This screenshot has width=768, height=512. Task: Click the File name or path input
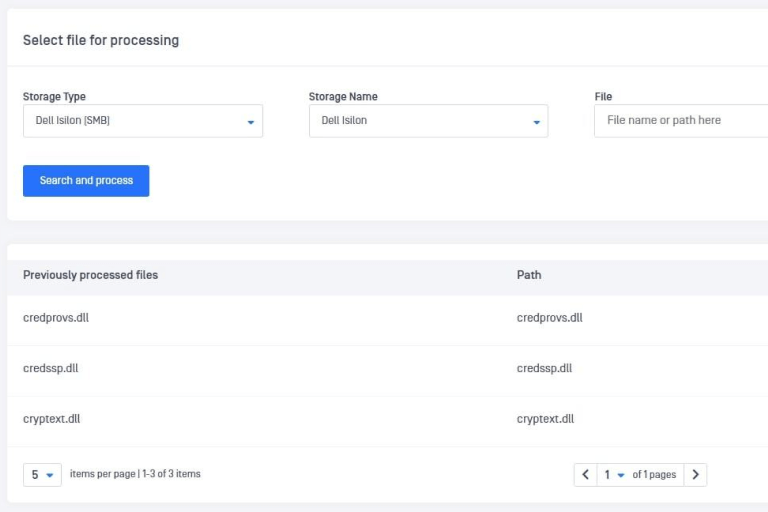click(680, 121)
